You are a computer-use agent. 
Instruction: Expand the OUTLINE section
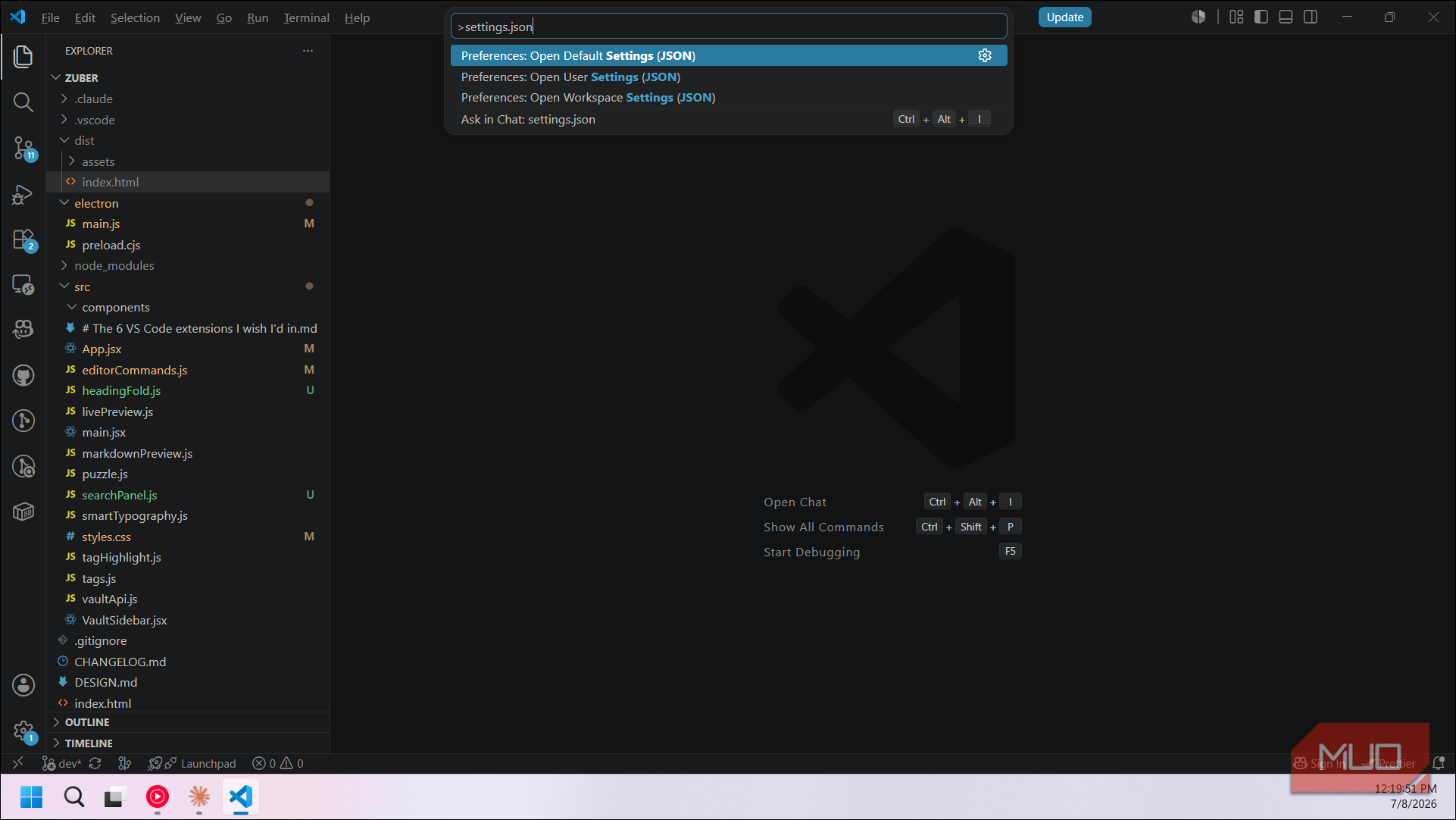tap(188, 722)
